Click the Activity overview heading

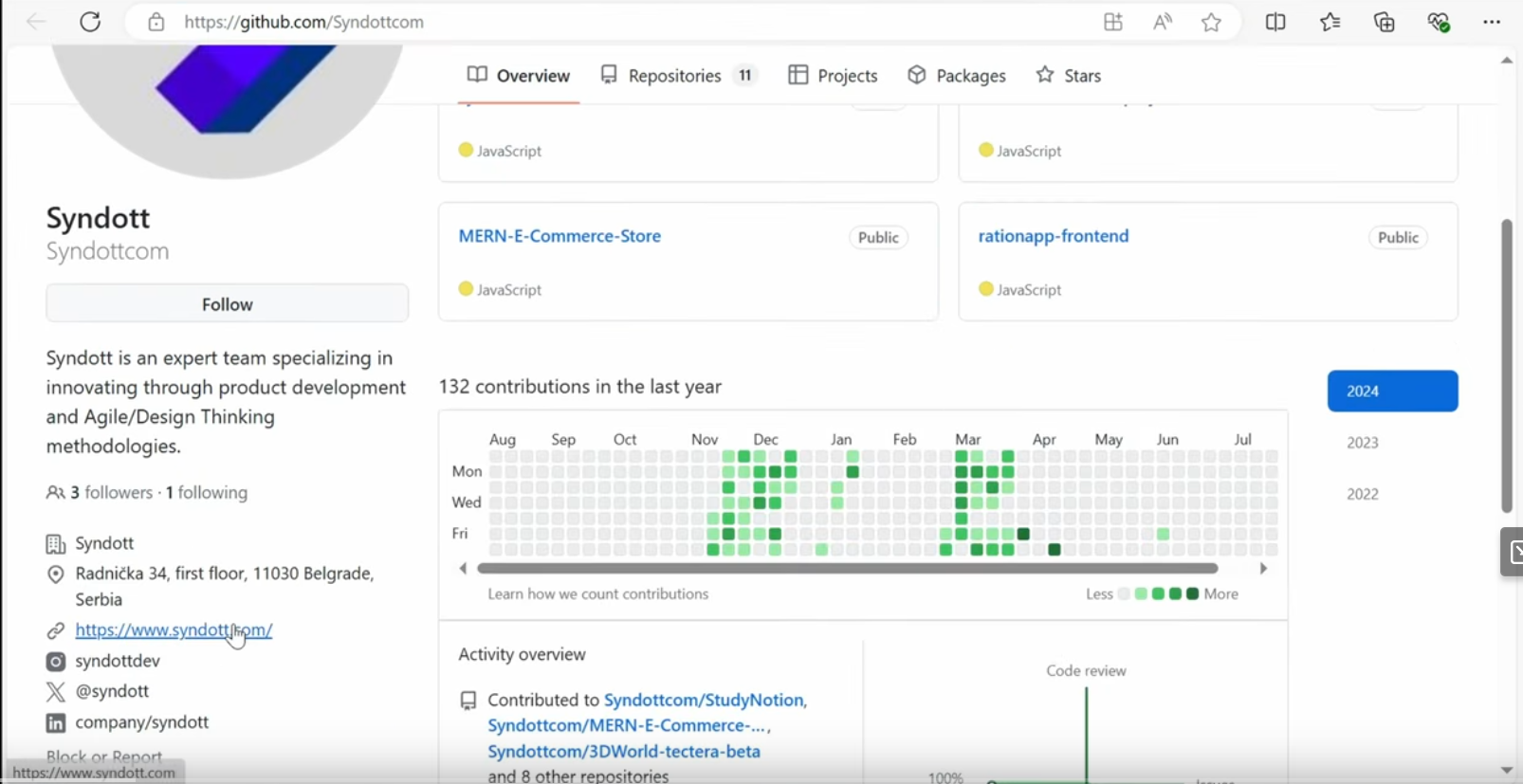523,654
